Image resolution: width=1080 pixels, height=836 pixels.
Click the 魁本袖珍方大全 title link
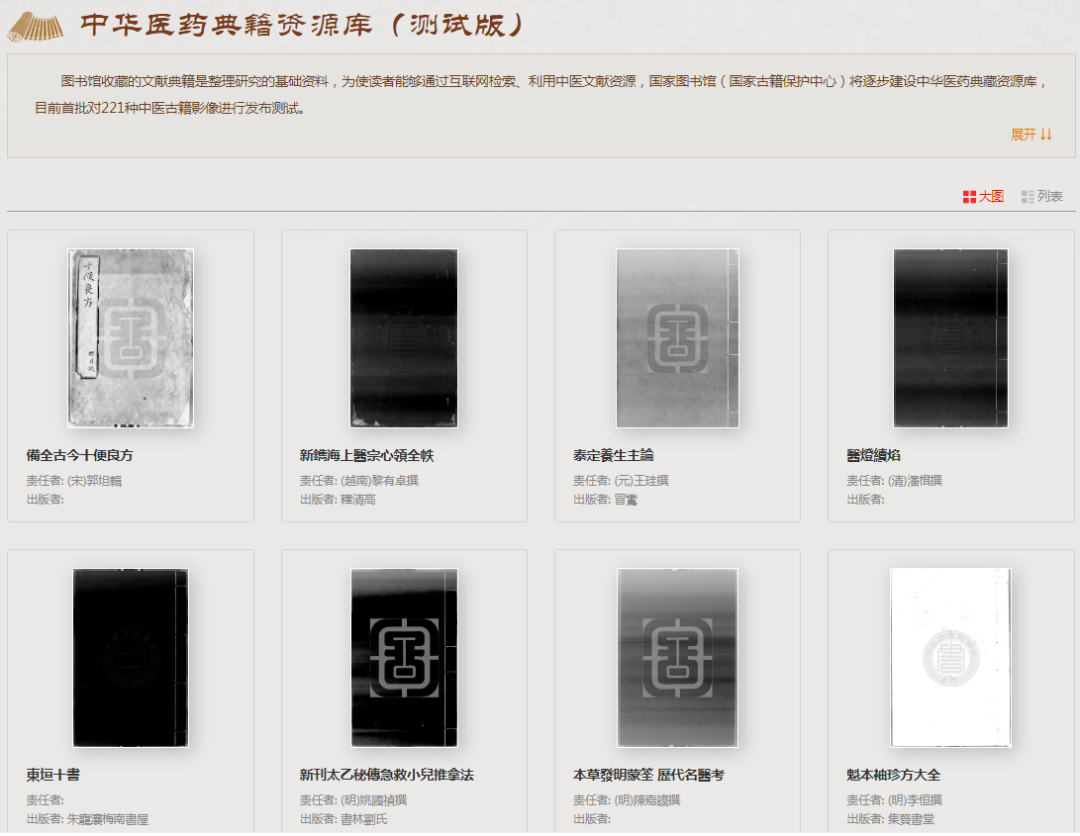893,775
